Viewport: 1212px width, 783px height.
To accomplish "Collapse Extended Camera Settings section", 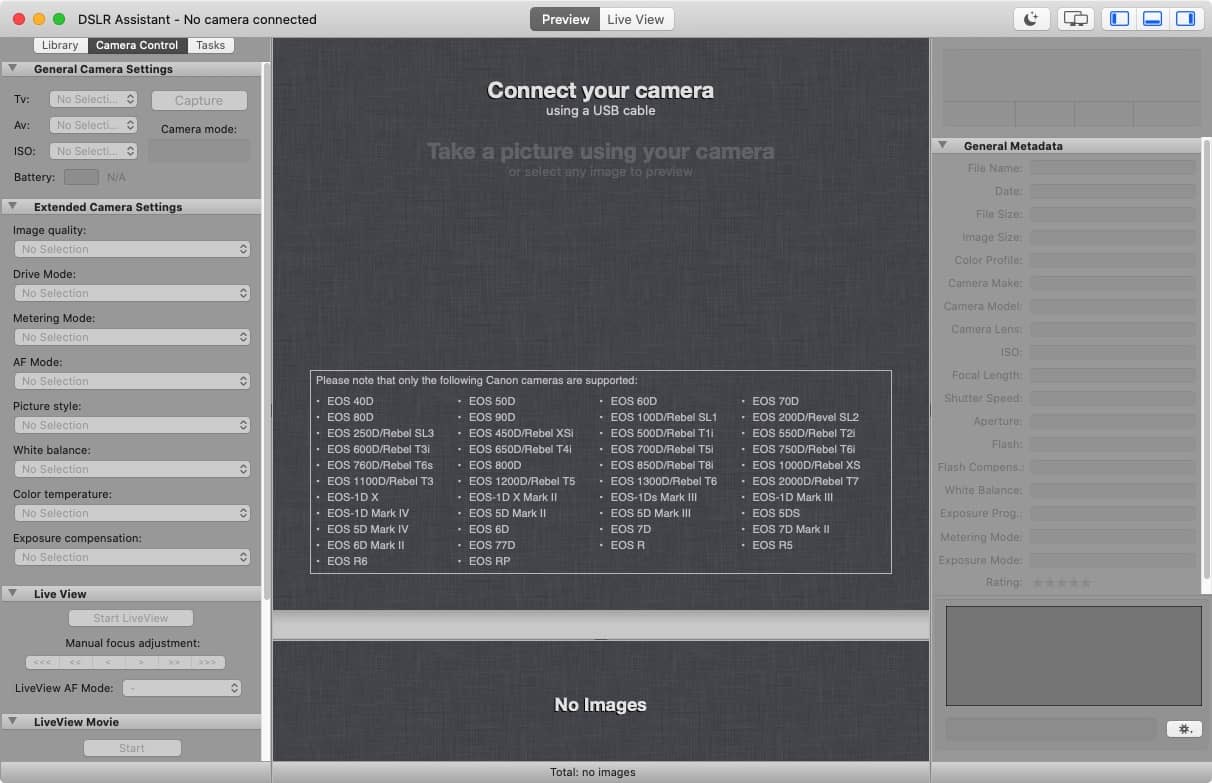I will tap(12, 207).
